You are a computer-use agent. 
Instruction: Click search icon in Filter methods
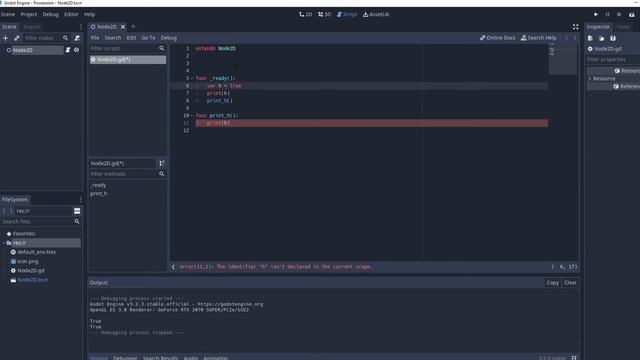coord(162,174)
